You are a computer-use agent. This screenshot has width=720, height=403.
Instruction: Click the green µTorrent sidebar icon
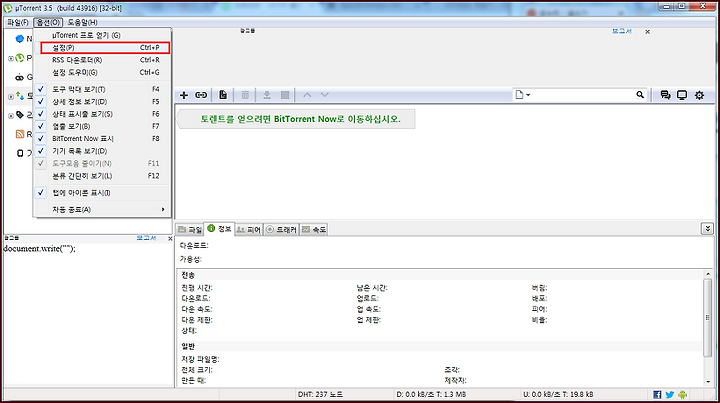19,58
